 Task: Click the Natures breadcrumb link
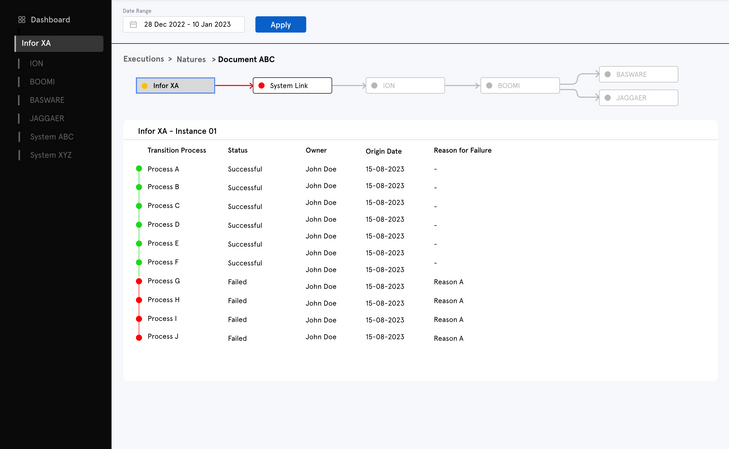coord(191,59)
